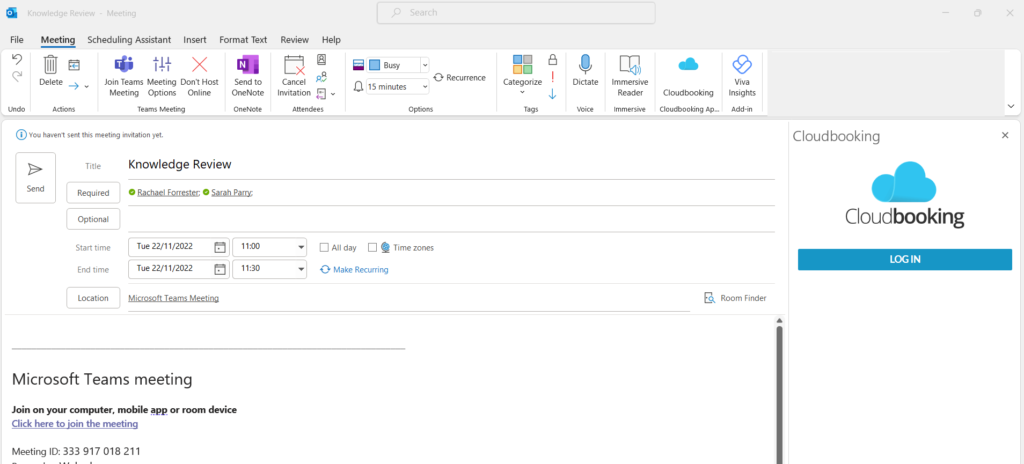Screen dimensions: 1024x464
Task: Open the End time calendar picker icon
Action: coord(220,269)
